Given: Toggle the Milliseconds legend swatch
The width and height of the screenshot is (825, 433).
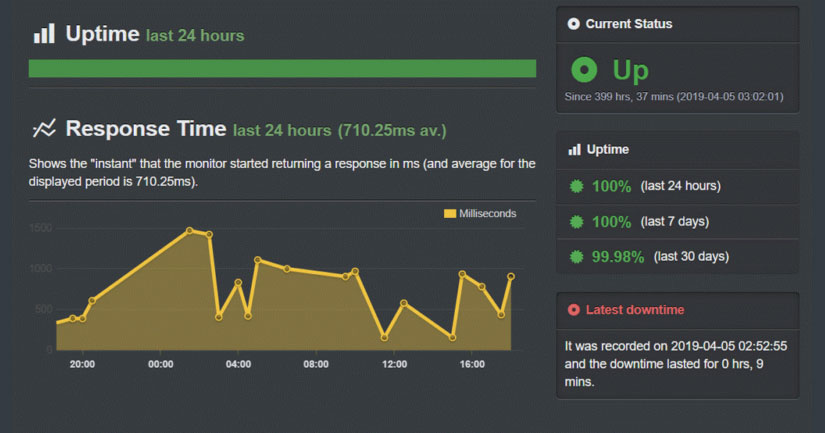Looking at the screenshot, I should click(449, 213).
